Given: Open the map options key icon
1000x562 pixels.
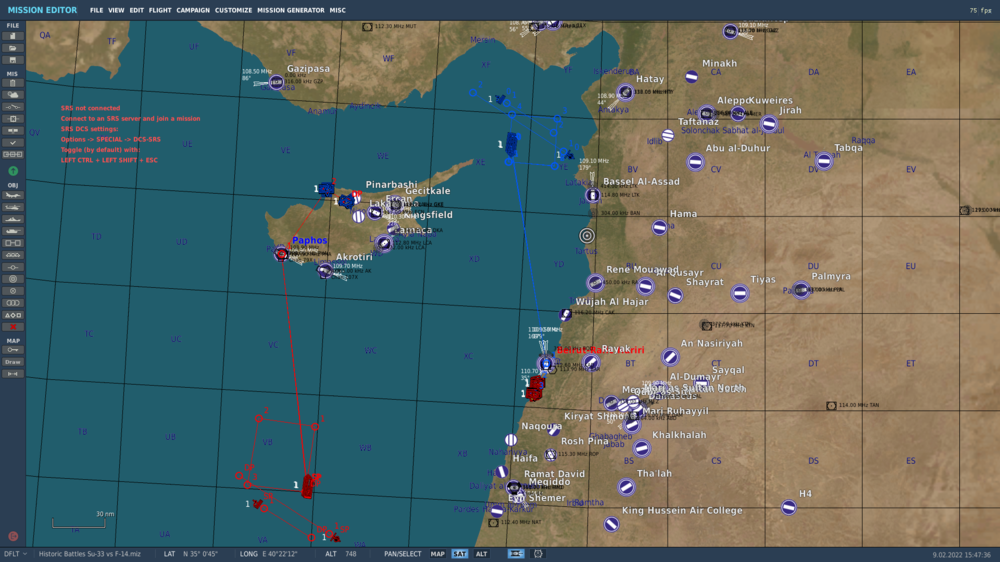Looking at the screenshot, I should [13, 350].
